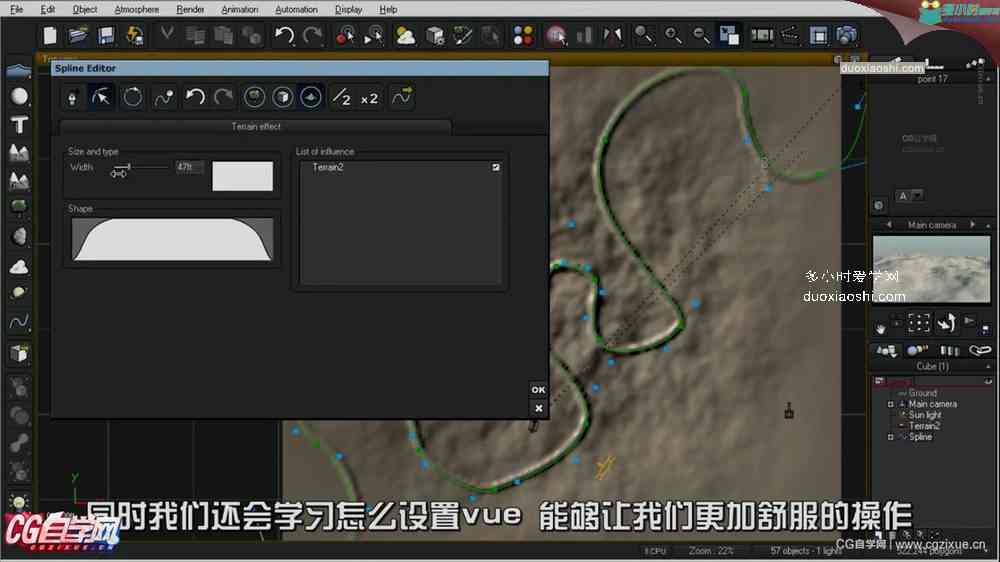Click the water plane icon at sidebar top
This screenshot has height=562, width=1000.
click(x=19, y=69)
